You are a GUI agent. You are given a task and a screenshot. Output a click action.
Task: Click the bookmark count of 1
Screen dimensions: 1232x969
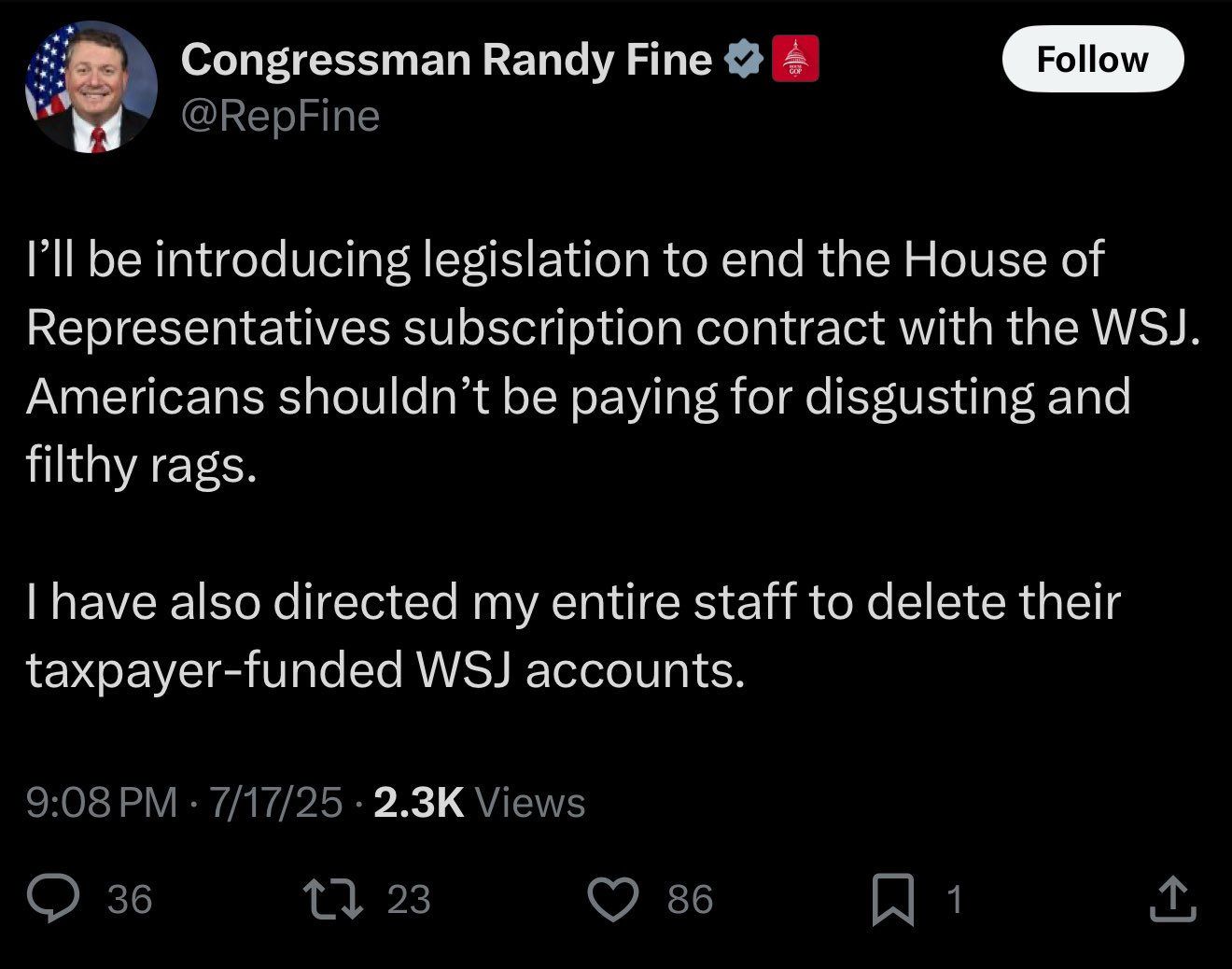[x=953, y=900]
